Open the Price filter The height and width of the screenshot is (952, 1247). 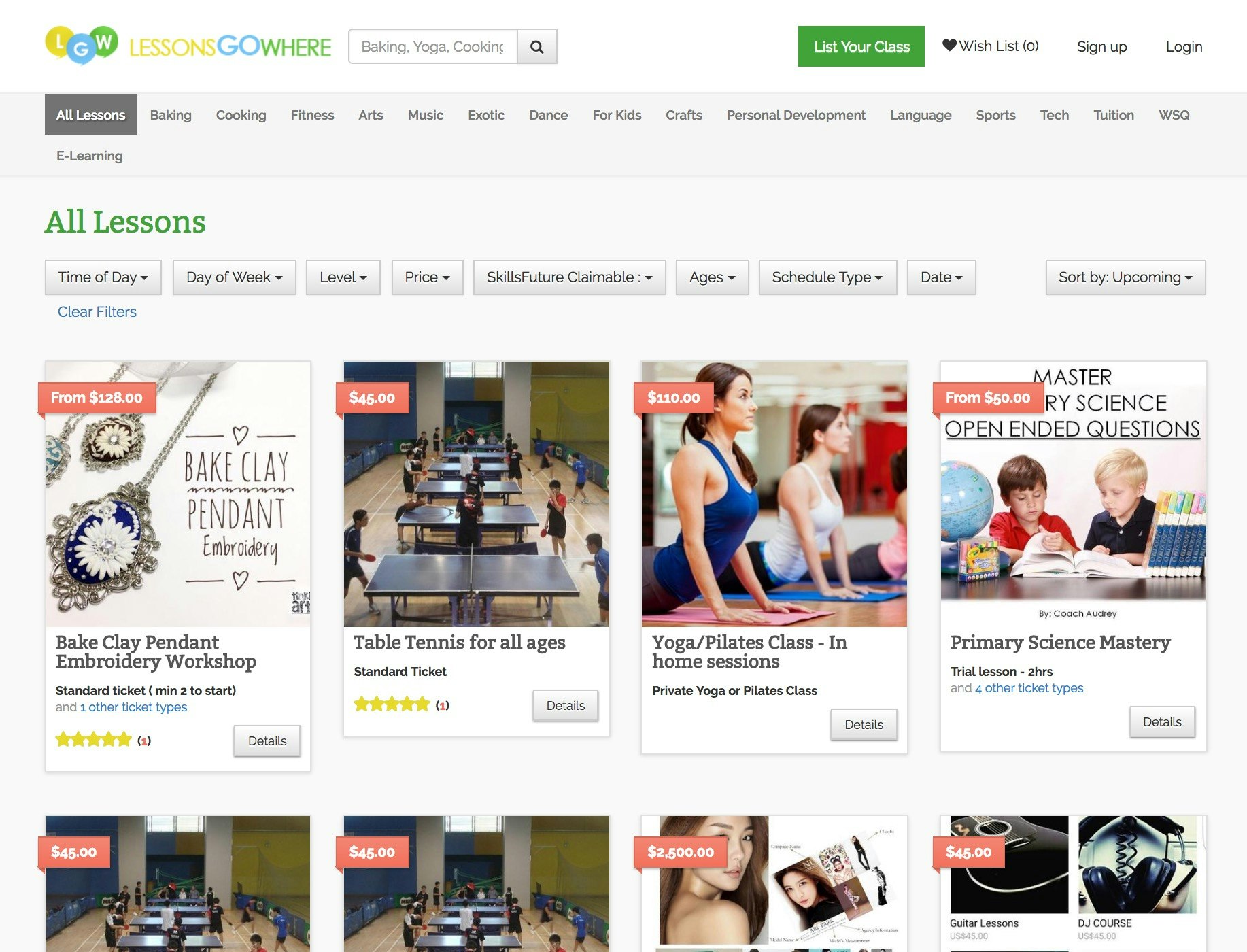click(x=426, y=277)
